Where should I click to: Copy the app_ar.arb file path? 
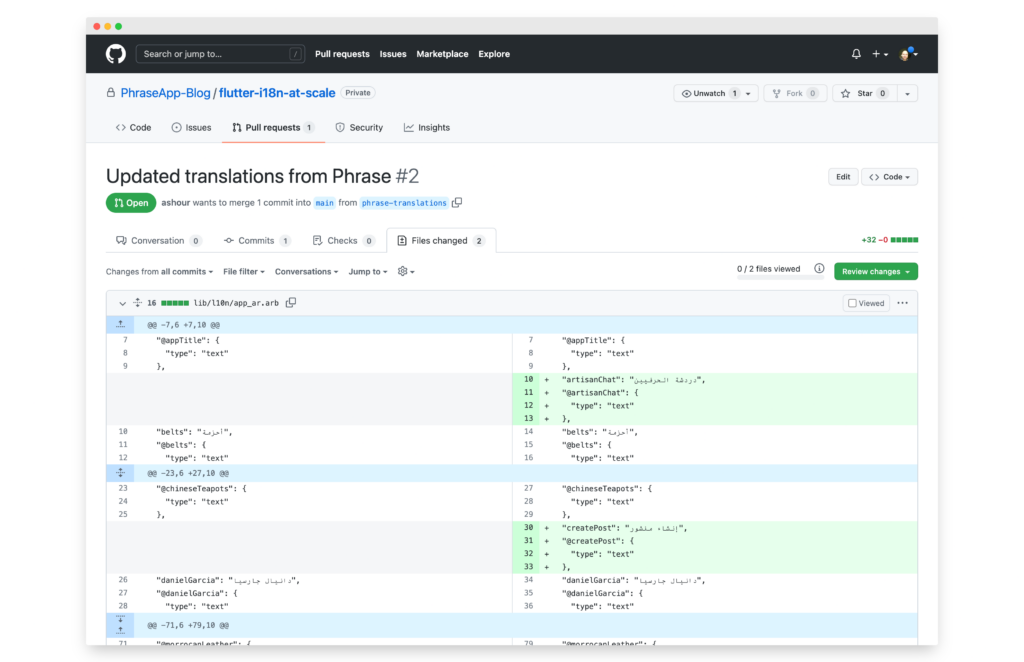pyautogui.click(x=291, y=303)
